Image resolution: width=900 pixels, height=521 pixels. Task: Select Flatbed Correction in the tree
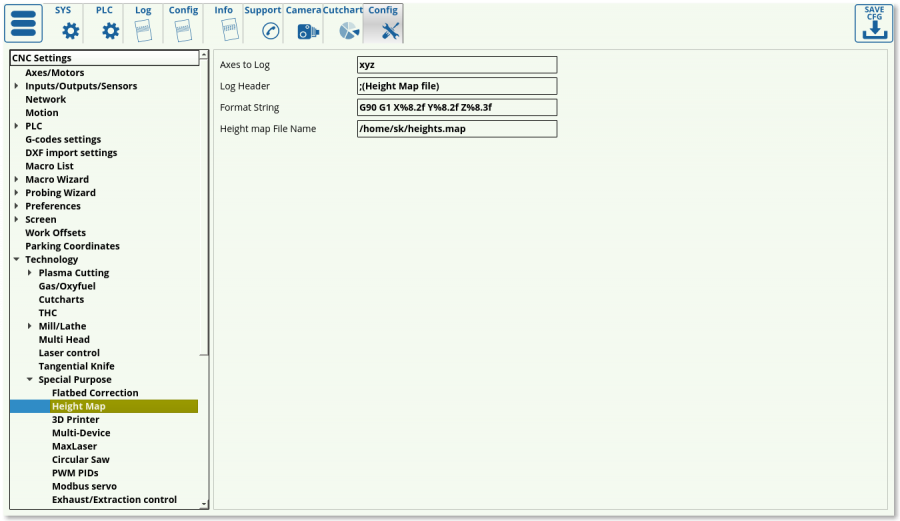[x=95, y=393]
